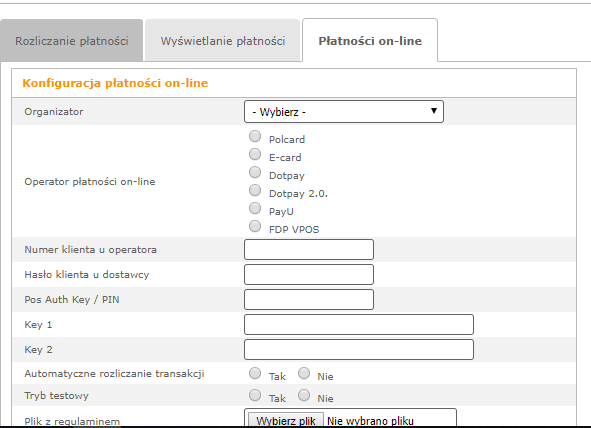Focus the Numer klienta u operatora field
This screenshot has width=591, height=428.
click(x=309, y=249)
